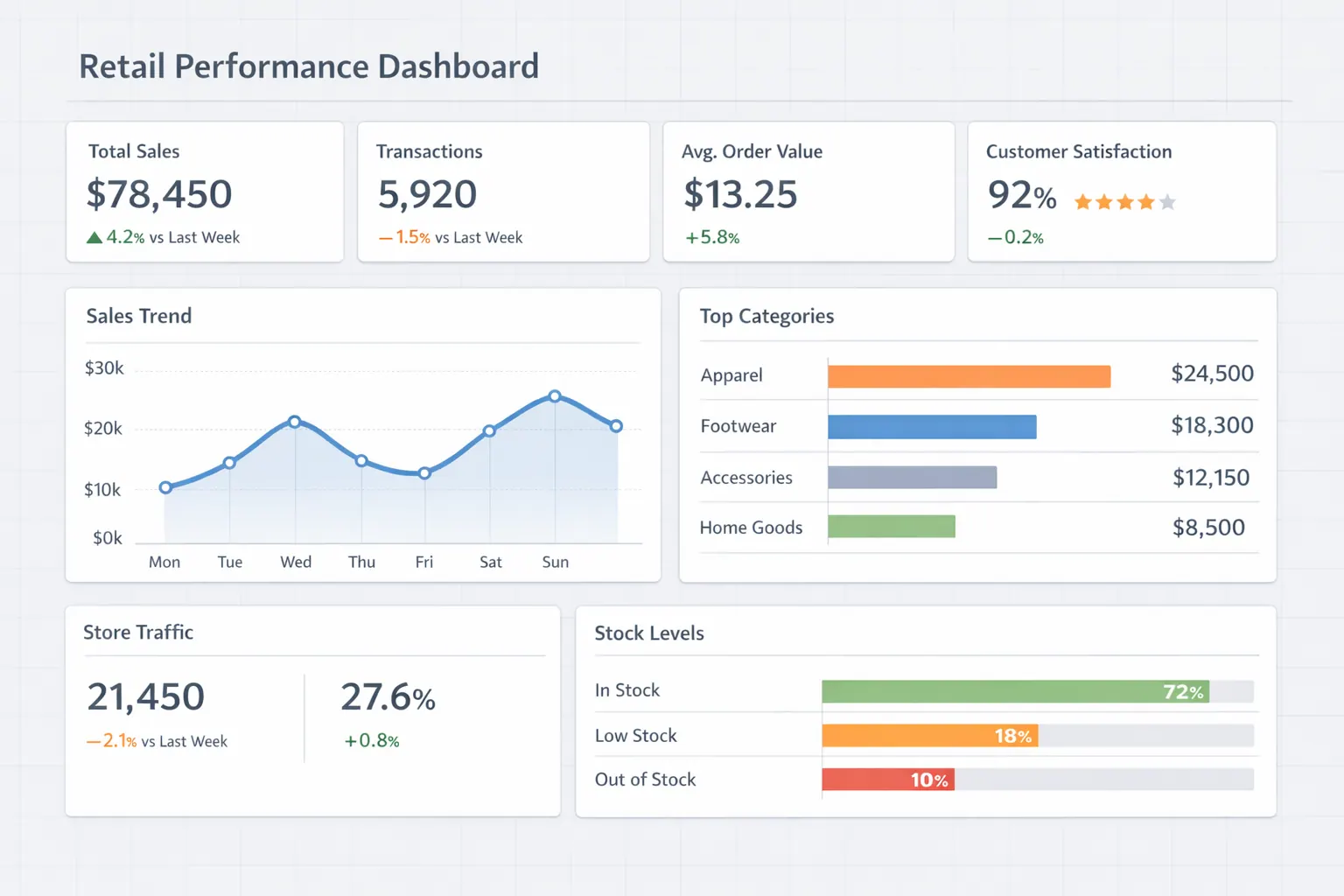Image resolution: width=1344 pixels, height=896 pixels.
Task: Select the fourth star in Customer Satisfaction rating
Action: pos(1146,201)
